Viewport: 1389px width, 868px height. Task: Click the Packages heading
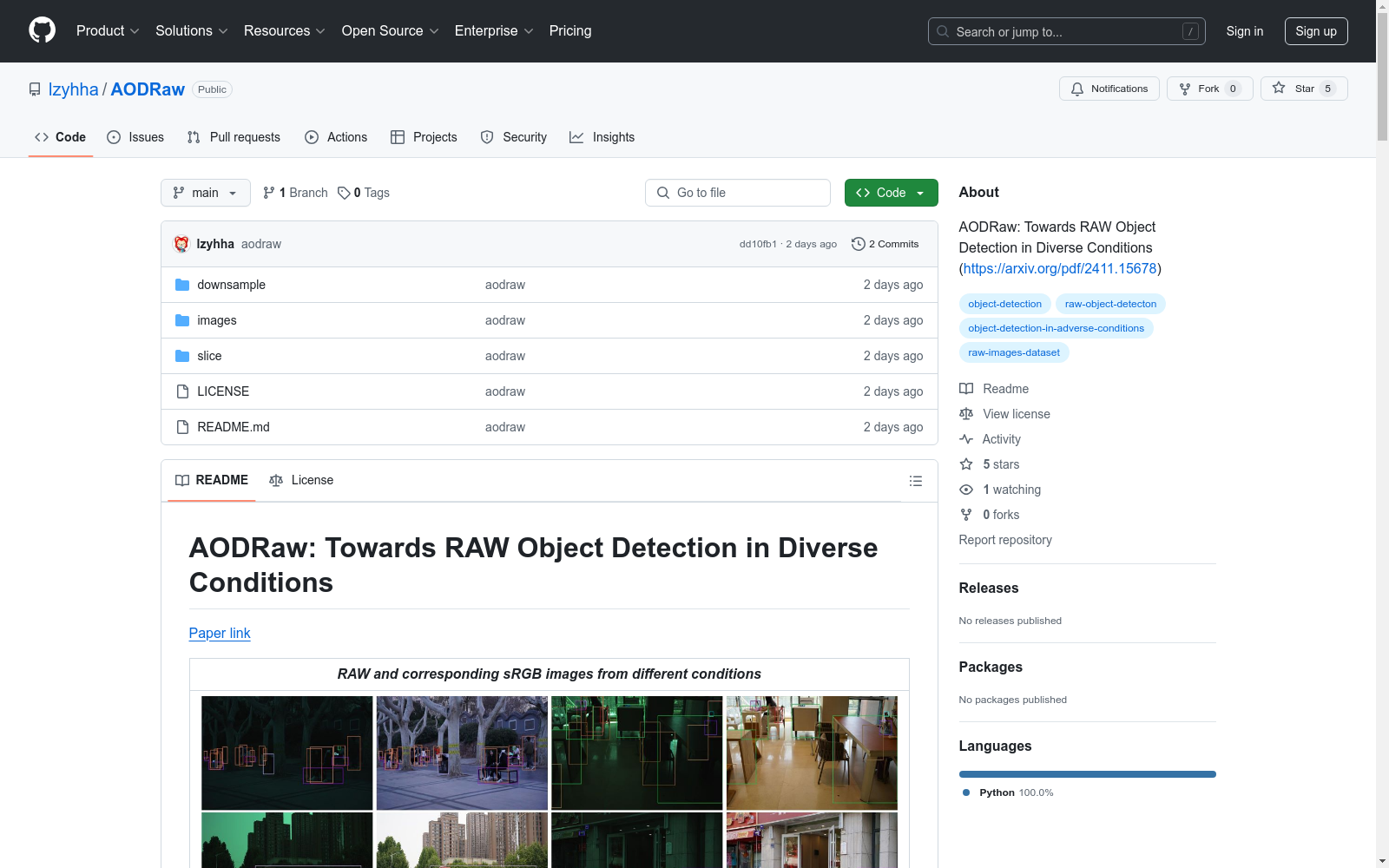pos(991,667)
